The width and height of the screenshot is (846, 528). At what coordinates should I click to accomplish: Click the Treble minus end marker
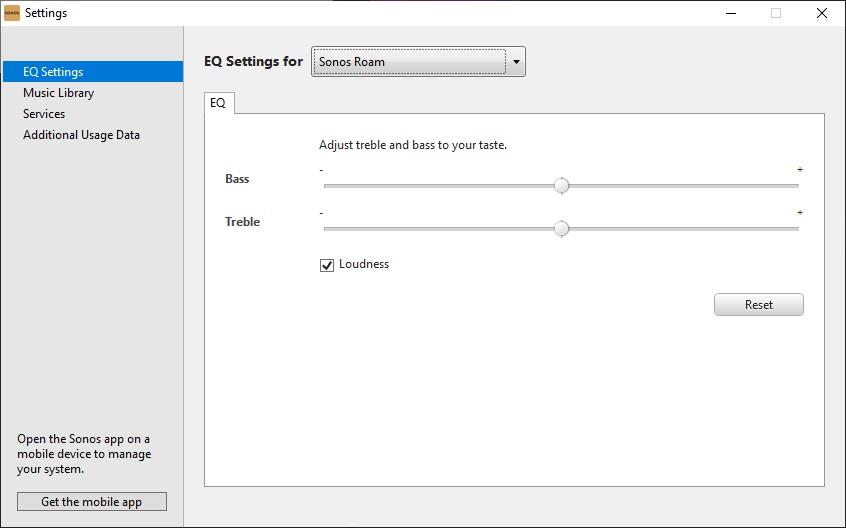pyautogui.click(x=321, y=213)
